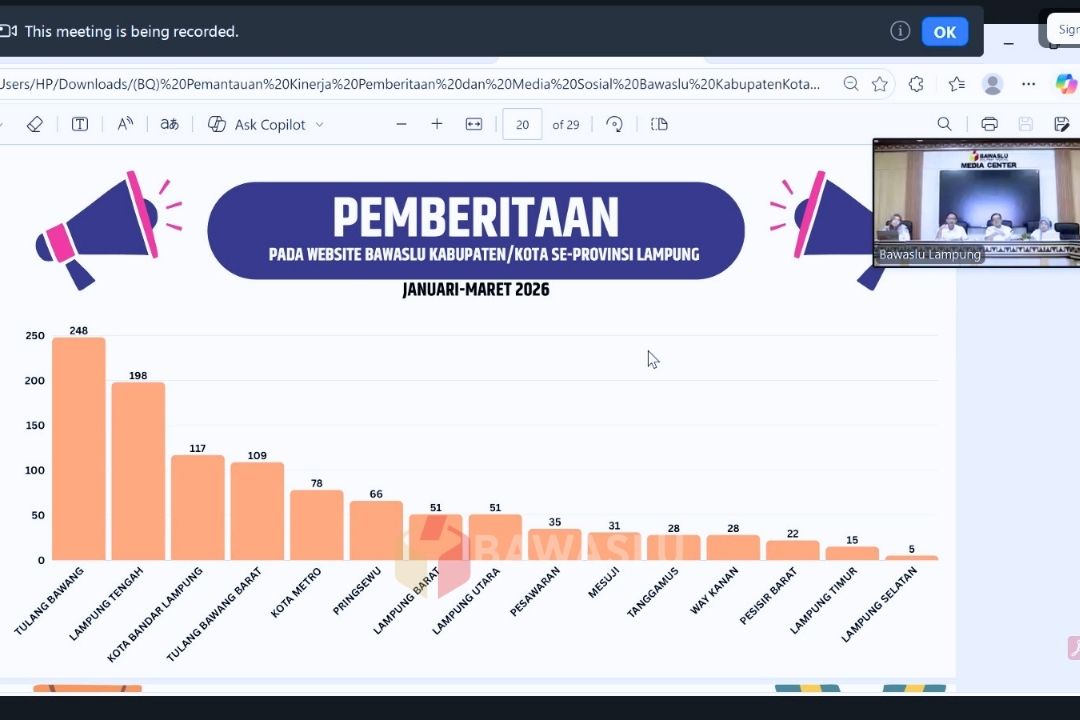Click the Translate icon
Viewport: 1080px width, 720px height.
[170, 124]
